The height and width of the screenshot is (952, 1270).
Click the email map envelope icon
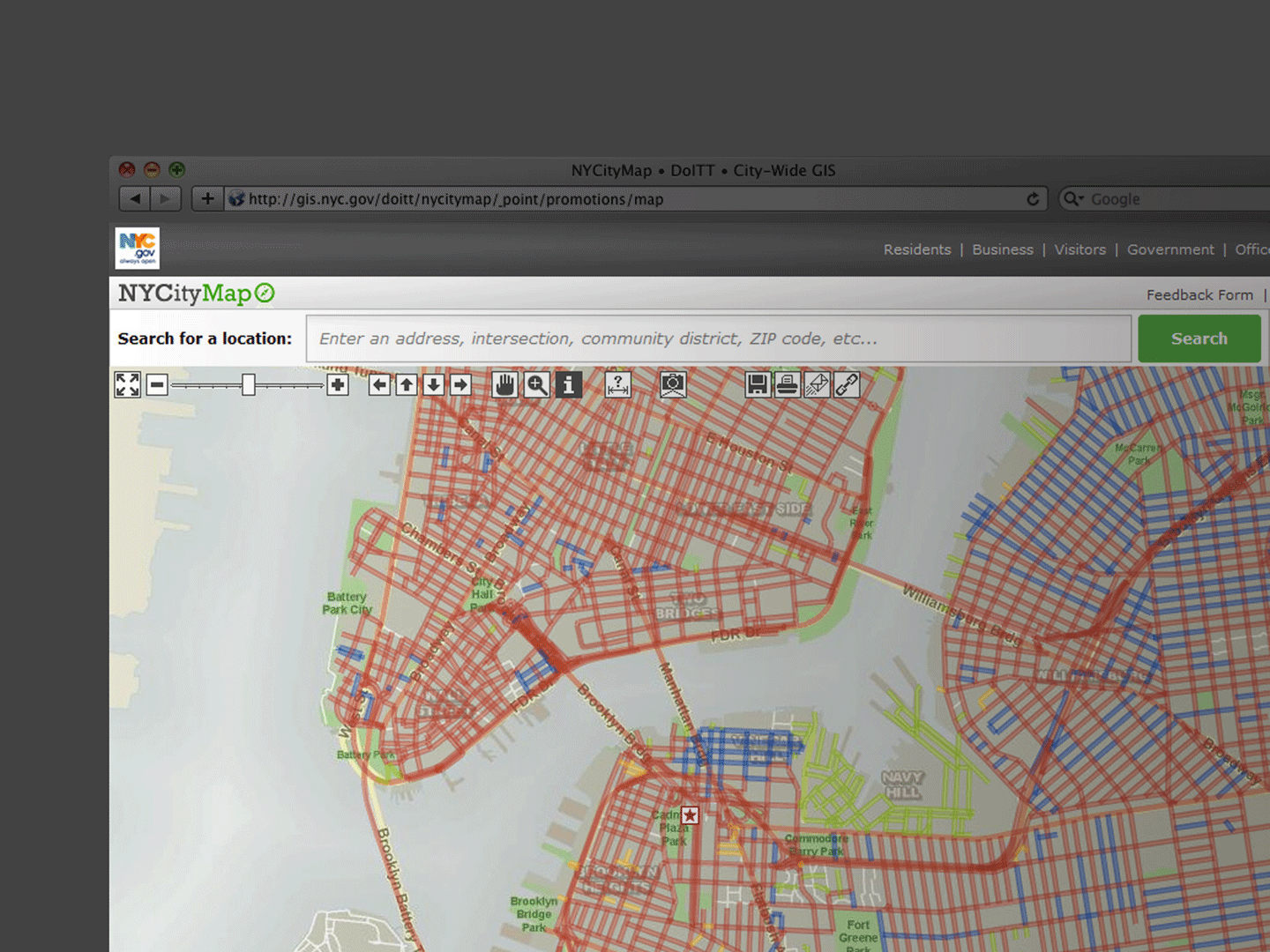click(x=817, y=384)
